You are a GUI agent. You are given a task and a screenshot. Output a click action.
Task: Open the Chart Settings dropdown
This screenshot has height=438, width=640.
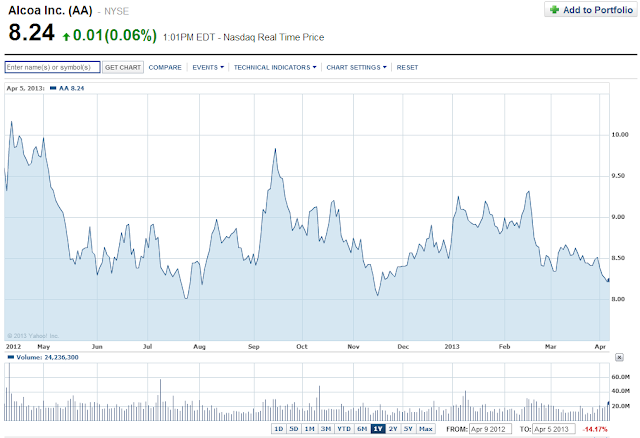click(356, 67)
